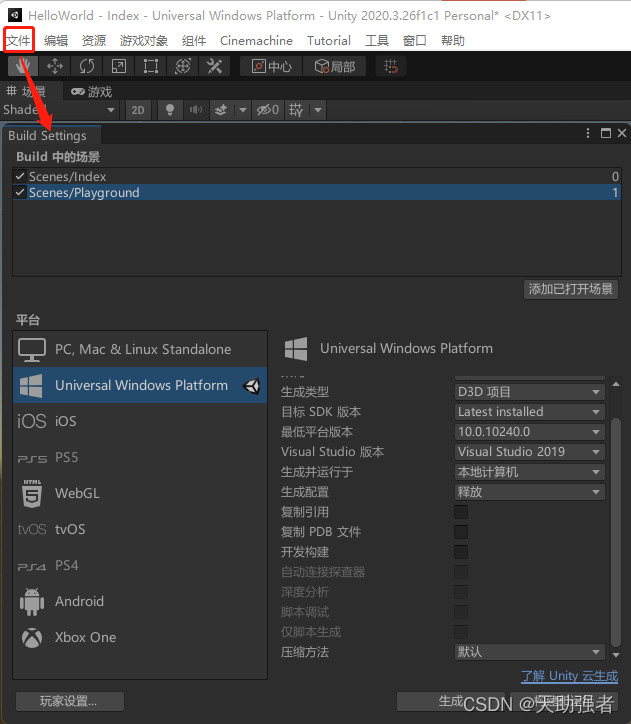Viewport: 631px width, 724px height.
Task: Uncheck the Scenes/Index scene checkbox
Action: click(20, 176)
